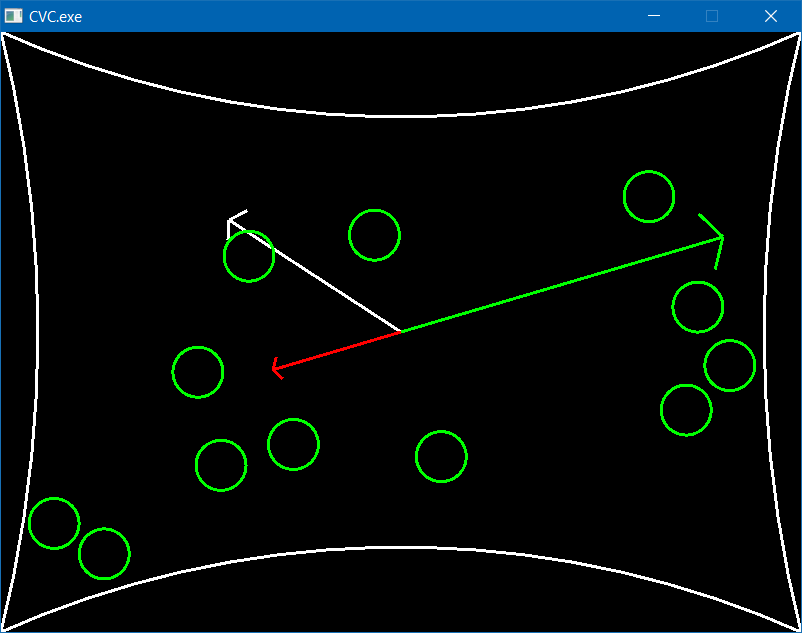Image resolution: width=802 pixels, height=633 pixels.
Task: Click the green circle between the white arrow and green arrow
Action: pyautogui.click(x=374, y=235)
